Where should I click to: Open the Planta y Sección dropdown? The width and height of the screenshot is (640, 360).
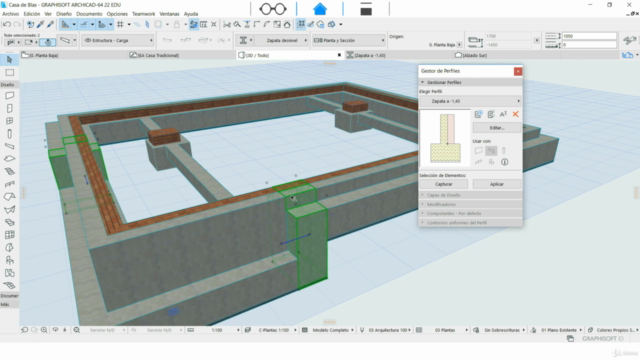[x=349, y=40]
